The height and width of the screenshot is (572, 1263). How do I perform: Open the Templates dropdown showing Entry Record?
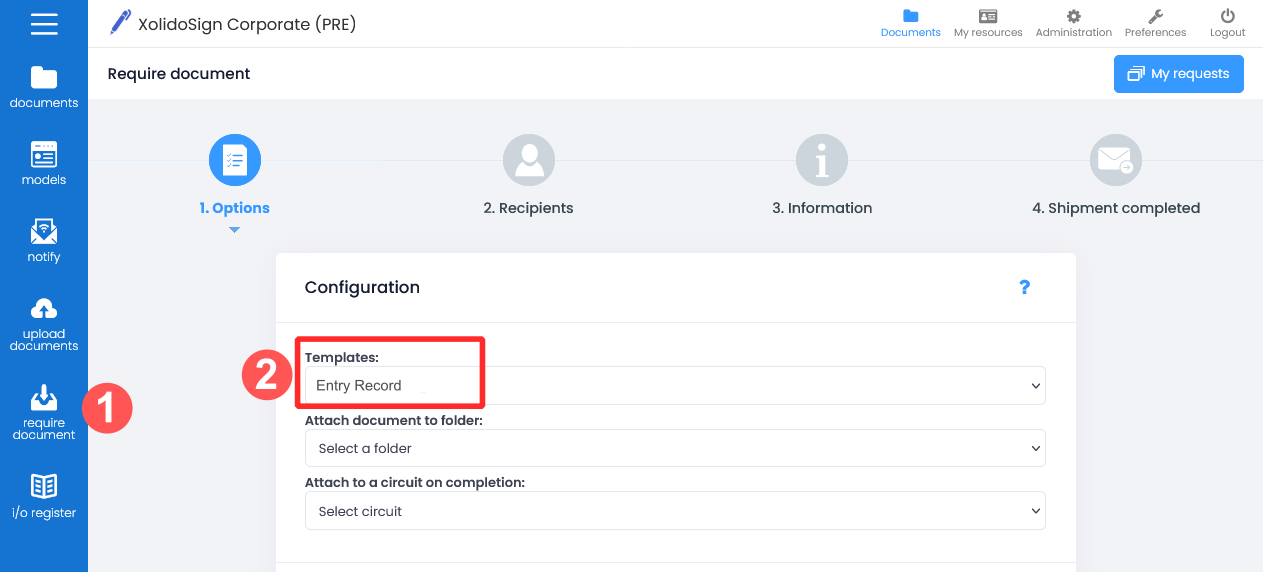pyautogui.click(x=675, y=385)
